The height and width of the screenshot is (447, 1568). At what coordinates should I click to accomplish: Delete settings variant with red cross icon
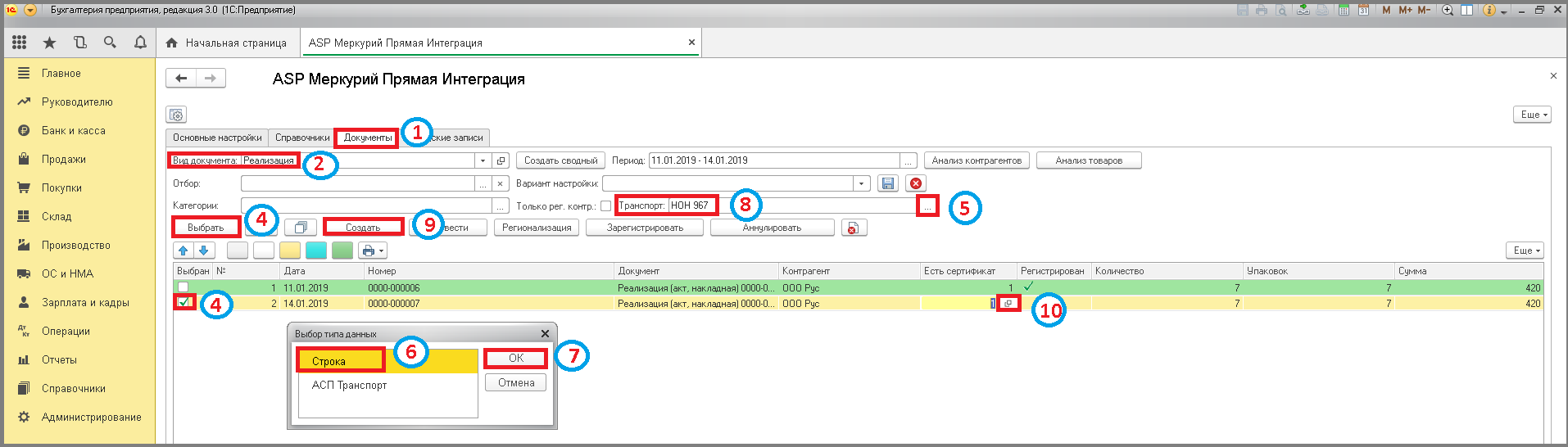[x=916, y=183]
